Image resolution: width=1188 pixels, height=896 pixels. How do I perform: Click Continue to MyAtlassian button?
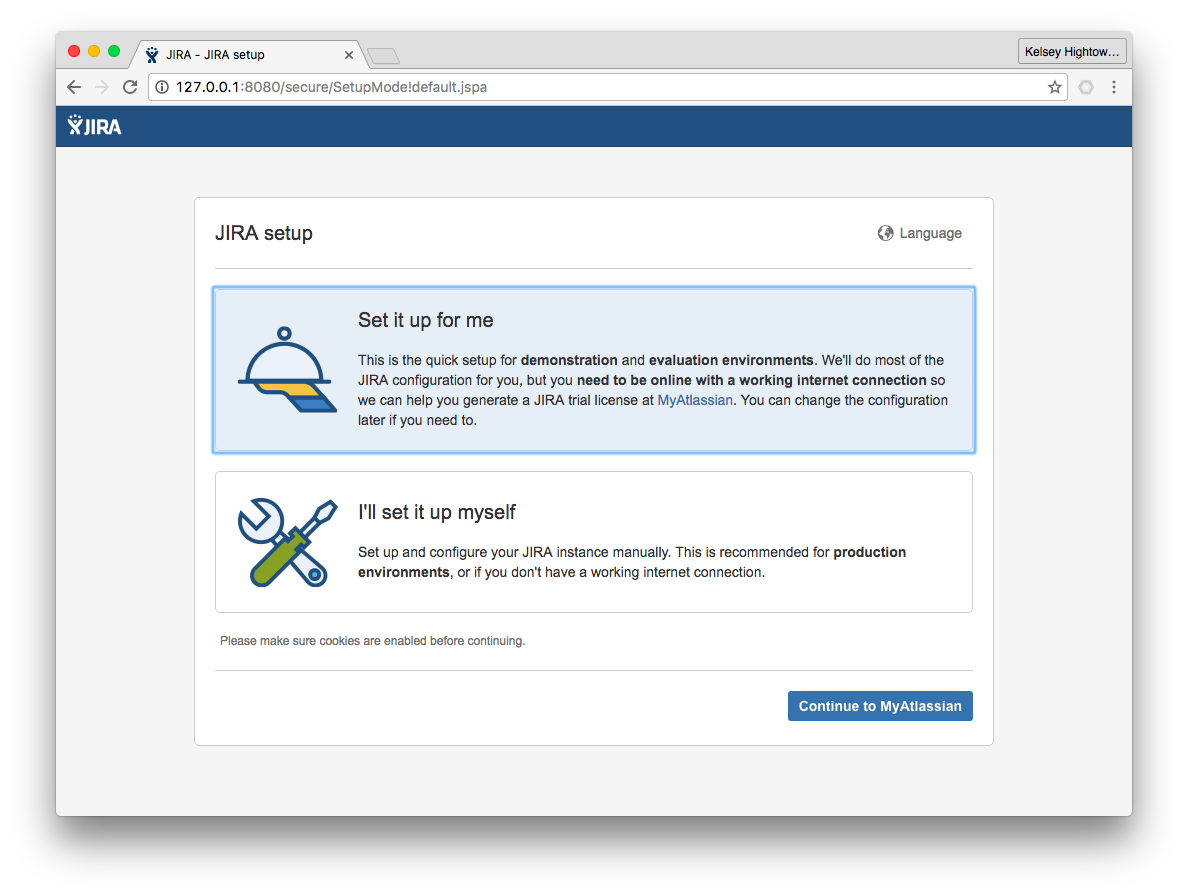click(x=880, y=706)
